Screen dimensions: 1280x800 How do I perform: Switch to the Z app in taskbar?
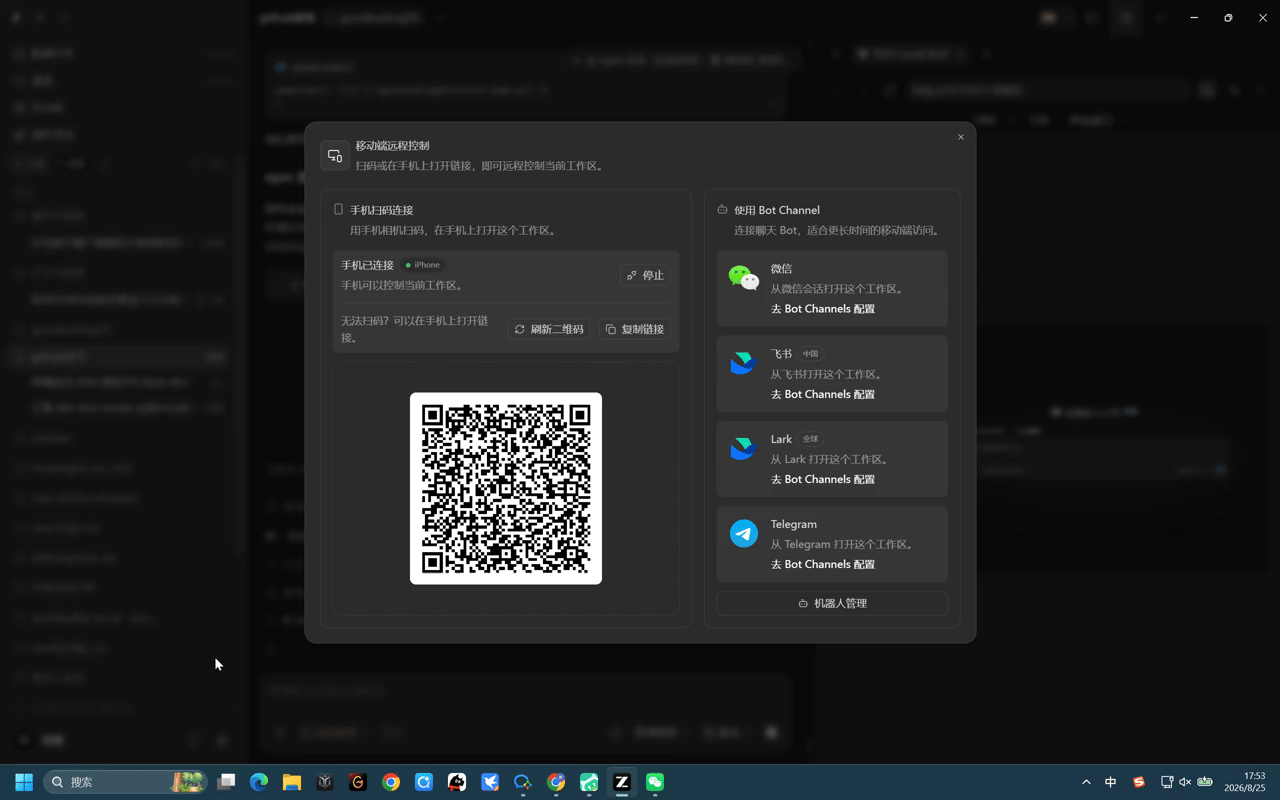click(622, 782)
